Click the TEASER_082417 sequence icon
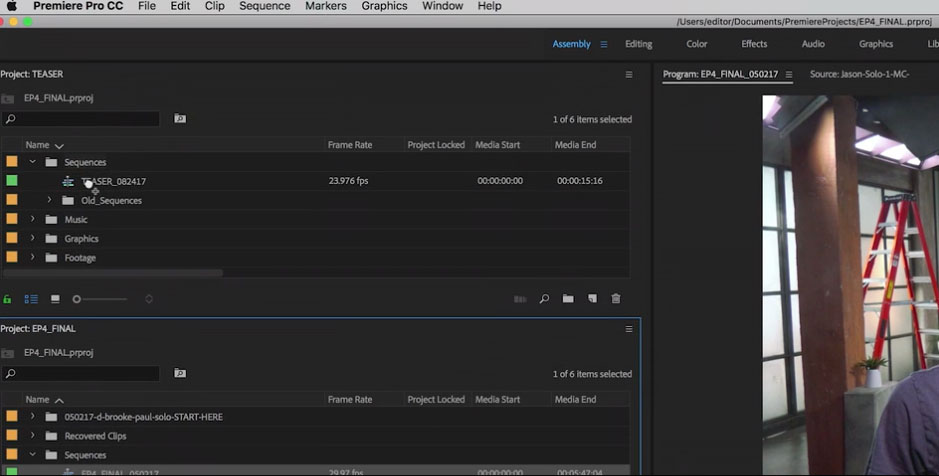Image resolution: width=939 pixels, height=476 pixels. point(68,181)
